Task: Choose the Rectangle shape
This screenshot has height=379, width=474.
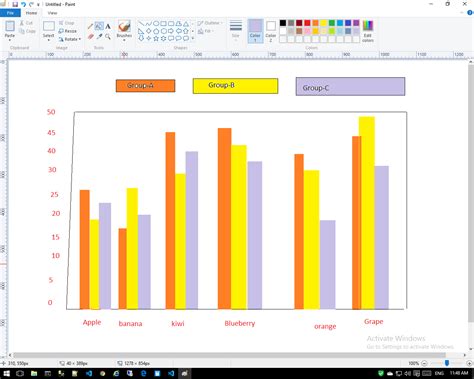Action: (x=163, y=24)
